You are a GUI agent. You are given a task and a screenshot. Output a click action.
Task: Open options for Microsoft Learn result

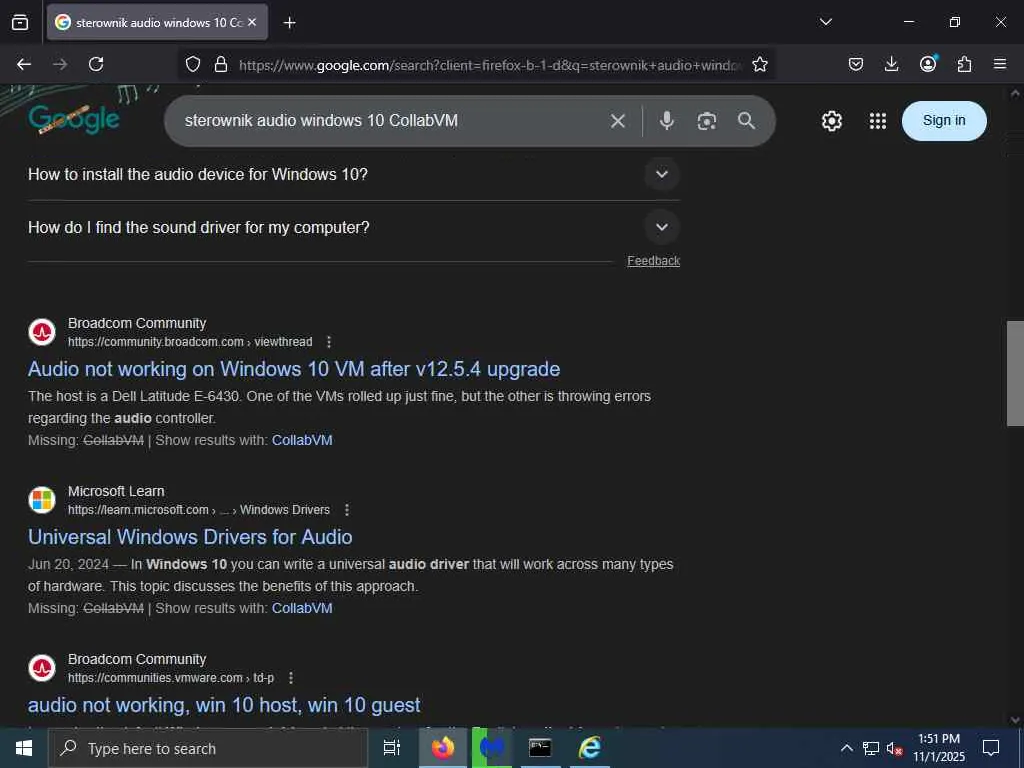[x=347, y=510]
